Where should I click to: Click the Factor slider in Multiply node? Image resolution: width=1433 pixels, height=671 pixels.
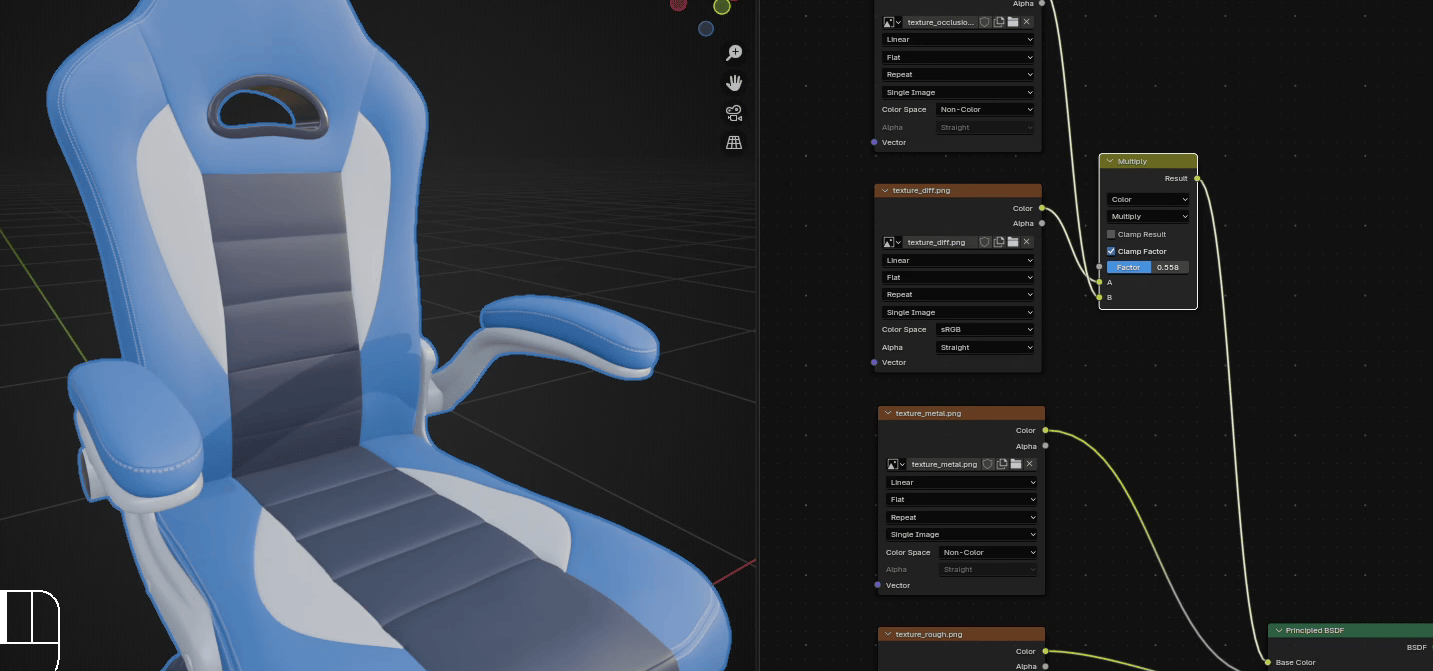coord(1147,267)
